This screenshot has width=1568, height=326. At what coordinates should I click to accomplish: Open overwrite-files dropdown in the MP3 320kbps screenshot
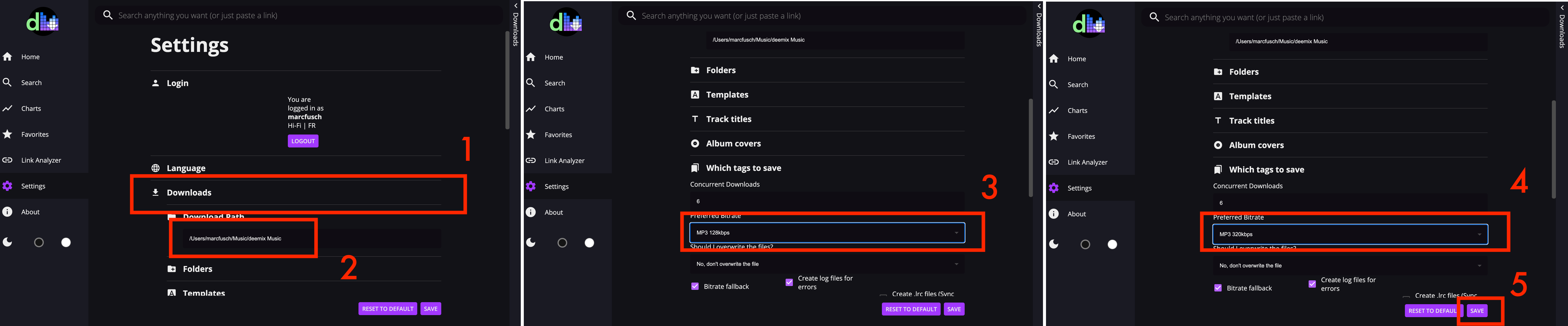click(x=1350, y=266)
